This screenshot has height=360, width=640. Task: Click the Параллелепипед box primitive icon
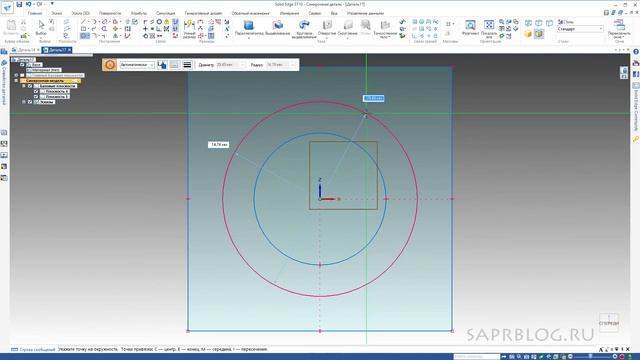(249, 25)
